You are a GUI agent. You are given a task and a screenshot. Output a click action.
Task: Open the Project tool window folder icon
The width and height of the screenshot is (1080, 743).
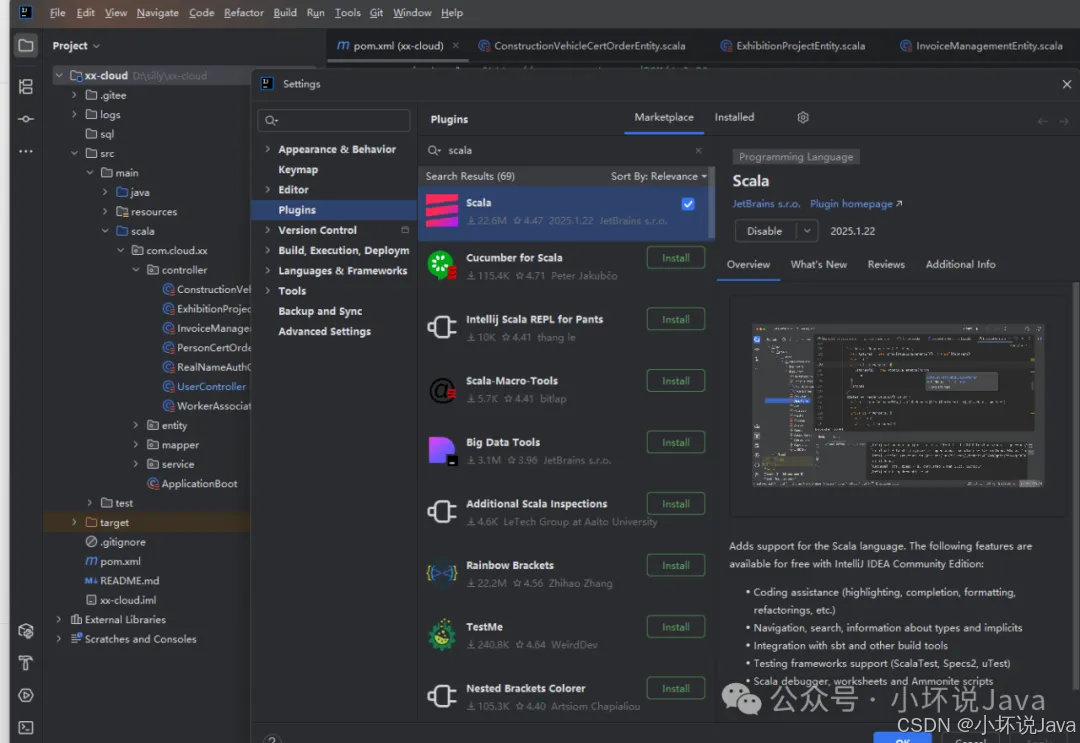pyautogui.click(x=25, y=45)
